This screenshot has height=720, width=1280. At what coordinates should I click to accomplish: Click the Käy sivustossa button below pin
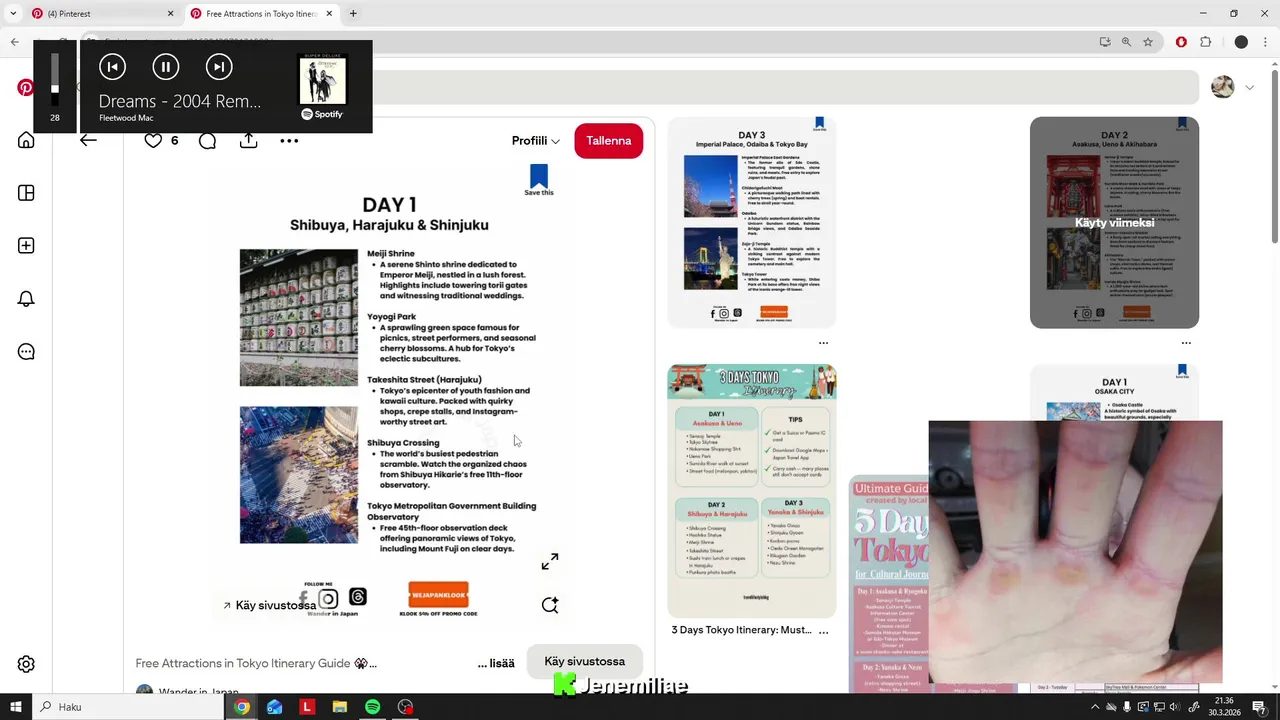click(x=584, y=661)
